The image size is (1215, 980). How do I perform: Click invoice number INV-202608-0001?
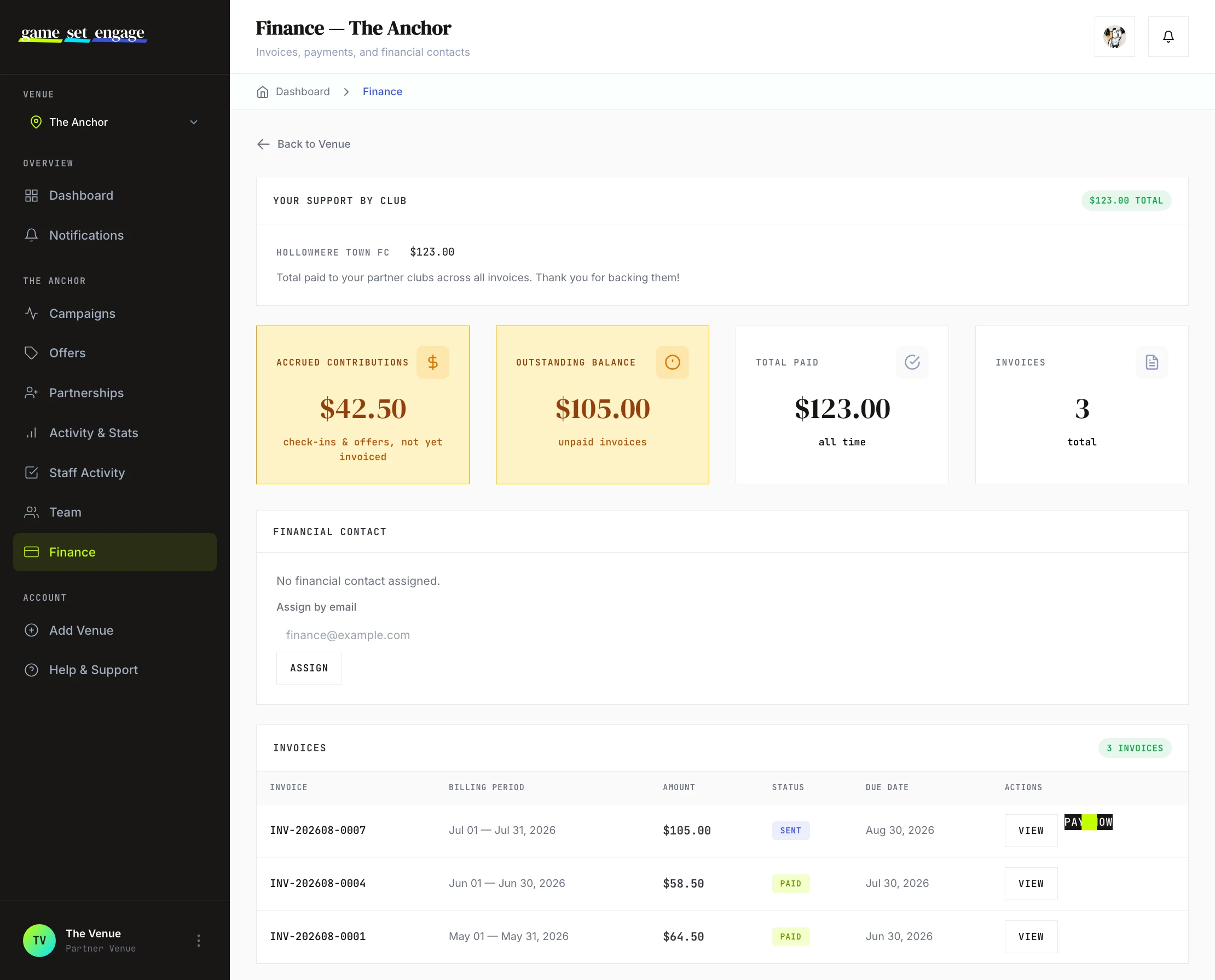click(x=318, y=937)
